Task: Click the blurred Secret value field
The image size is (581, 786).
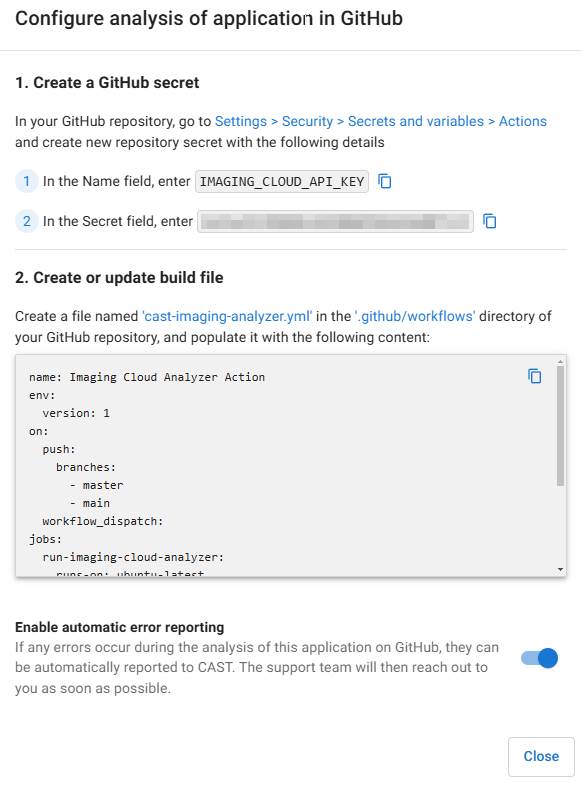Action: (335, 222)
